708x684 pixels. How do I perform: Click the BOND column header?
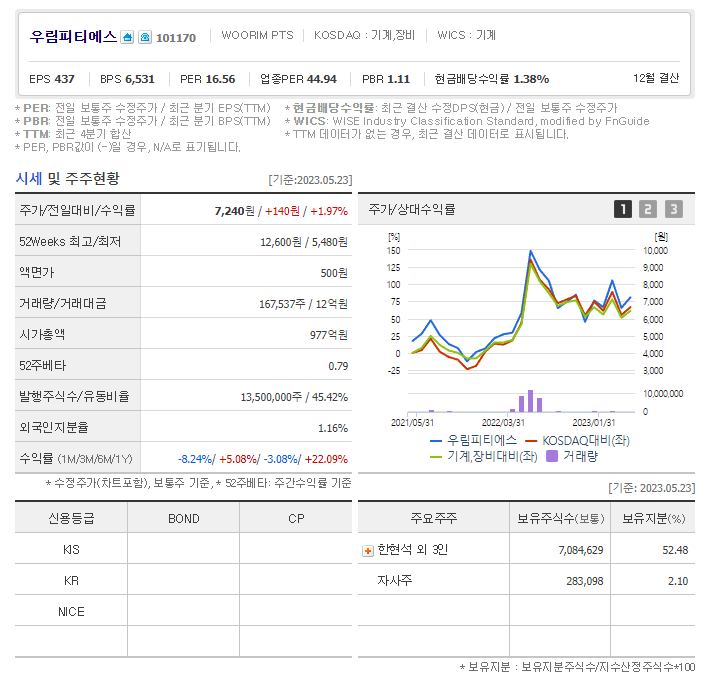pyautogui.click(x=184, y=519)
